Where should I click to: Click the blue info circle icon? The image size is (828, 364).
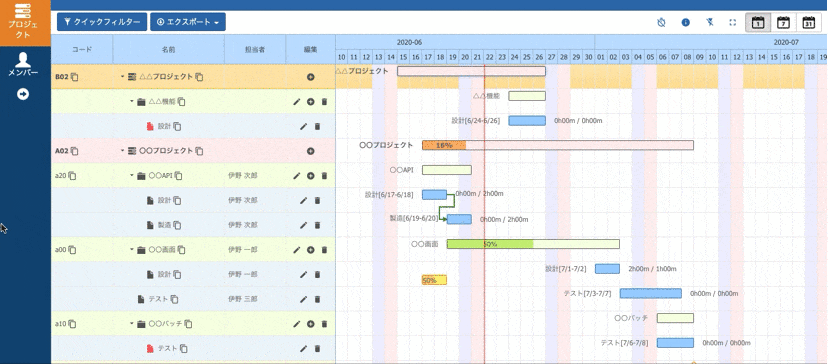(685, 23)
